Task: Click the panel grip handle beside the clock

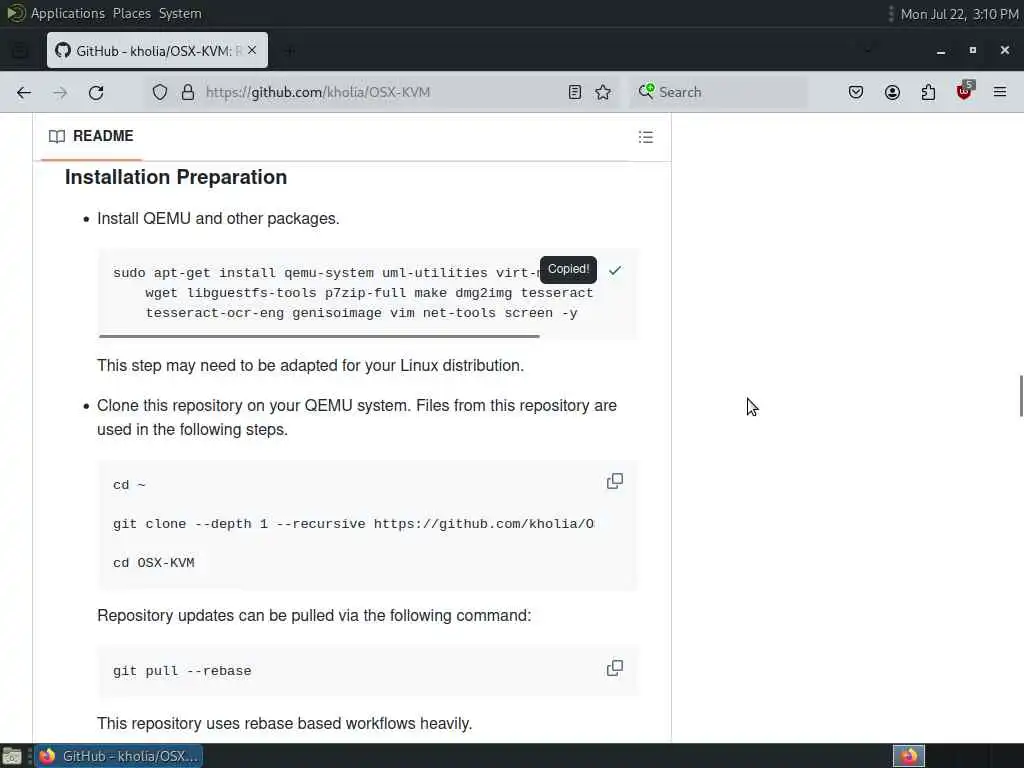Action: [x=891, y=14]
